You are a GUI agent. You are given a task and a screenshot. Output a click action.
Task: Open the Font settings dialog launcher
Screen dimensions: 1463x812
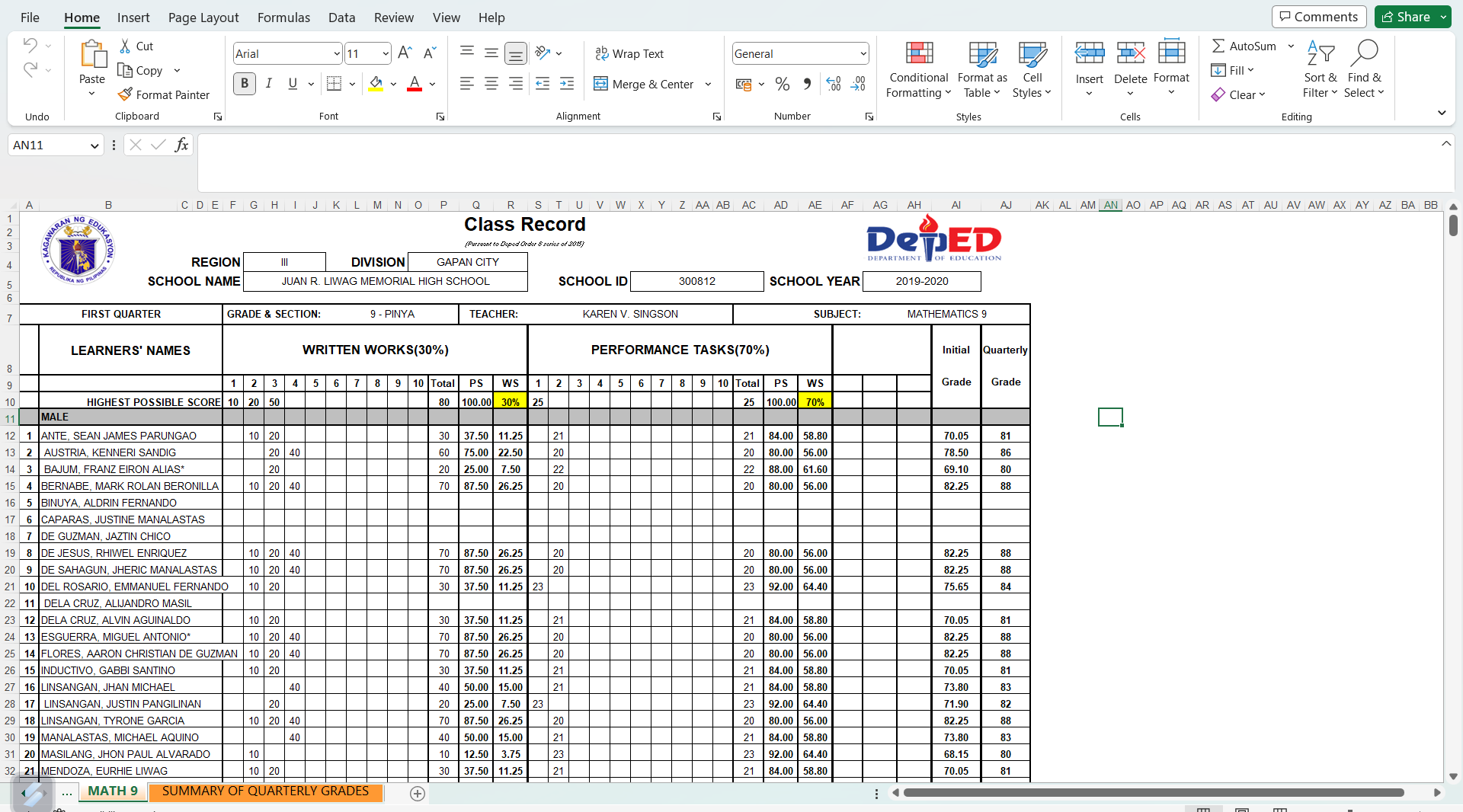coord(440,117)
